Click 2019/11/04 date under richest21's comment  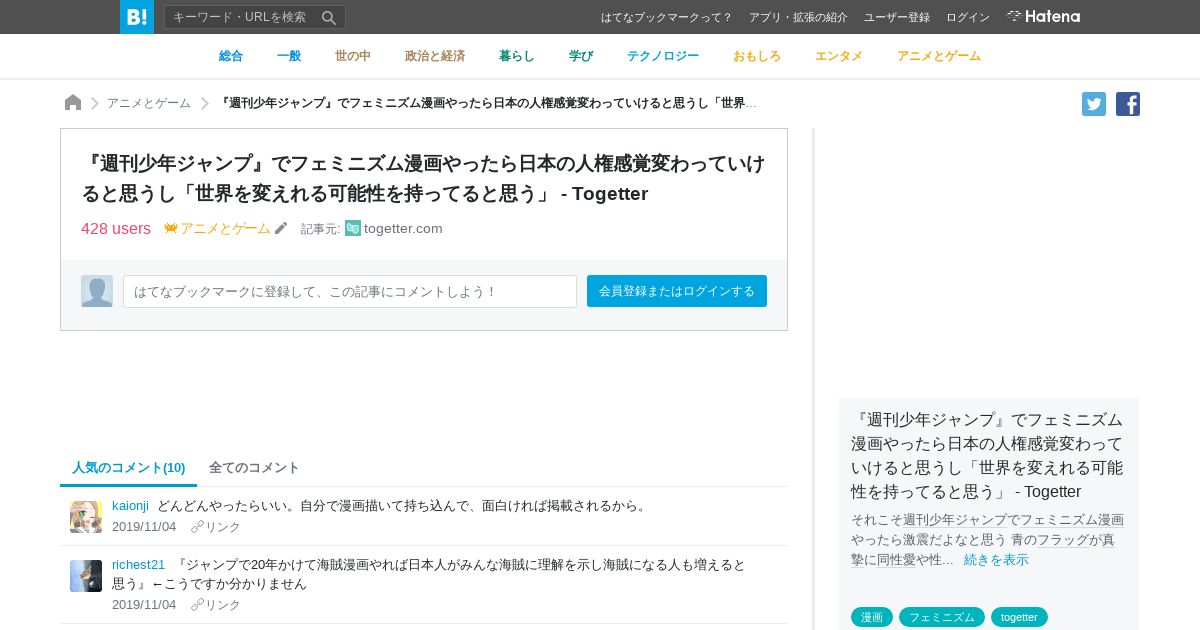click(x=144, y=604)
